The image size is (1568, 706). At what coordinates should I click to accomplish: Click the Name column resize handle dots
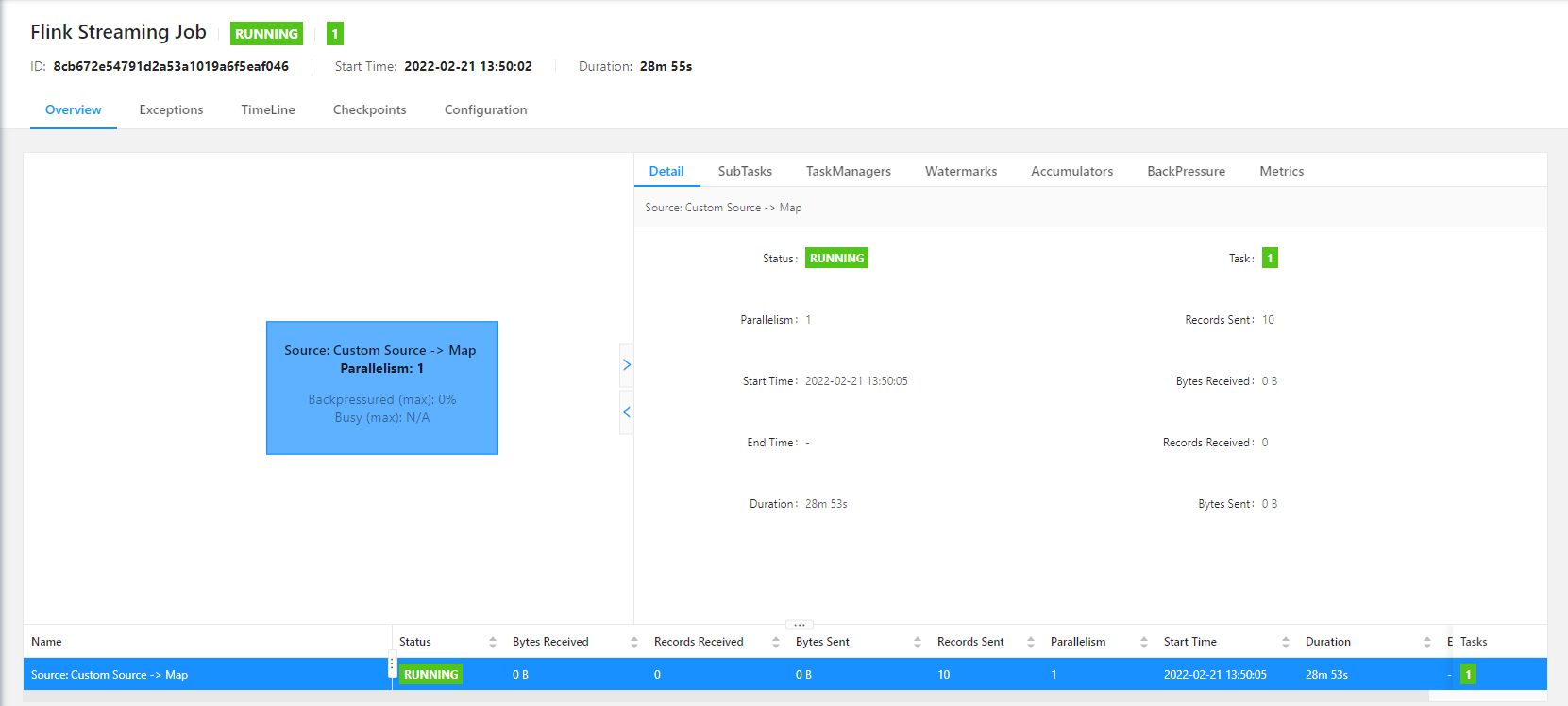point(392,665)
